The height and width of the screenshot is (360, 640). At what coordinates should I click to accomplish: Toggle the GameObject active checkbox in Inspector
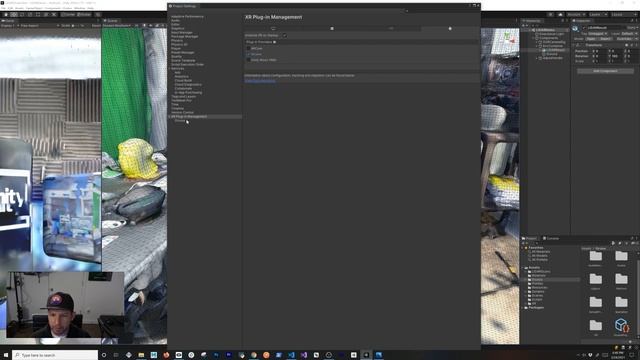584,28
